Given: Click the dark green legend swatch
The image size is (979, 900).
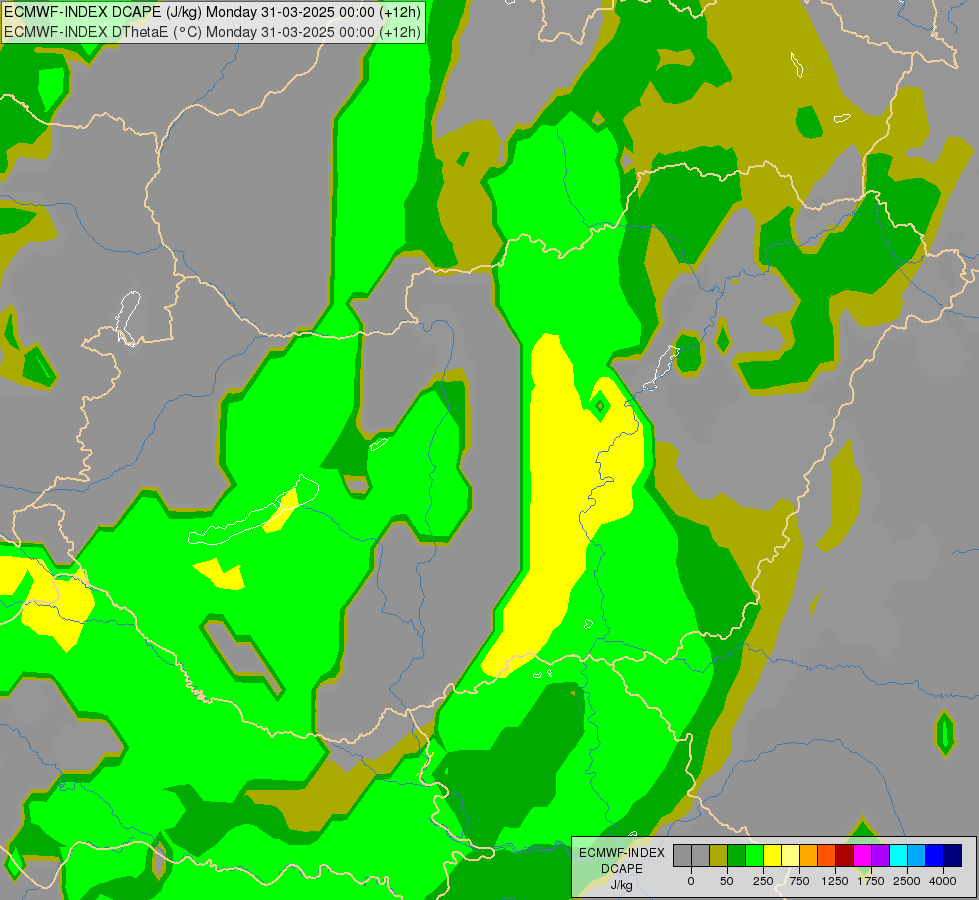Looking at the screenshot, I should (x=737, y=855).
